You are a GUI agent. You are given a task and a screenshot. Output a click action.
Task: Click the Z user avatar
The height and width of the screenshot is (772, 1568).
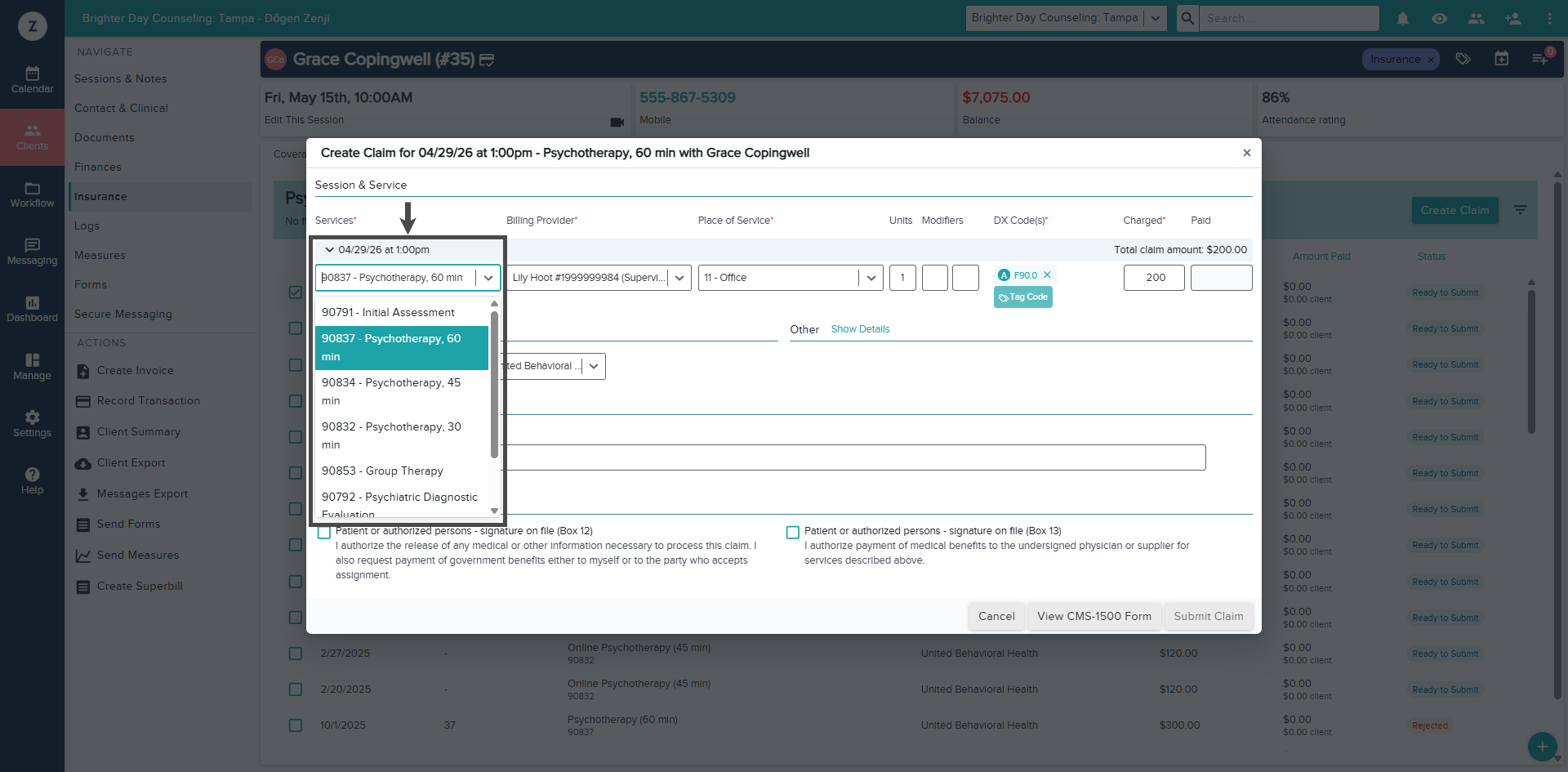32,26
